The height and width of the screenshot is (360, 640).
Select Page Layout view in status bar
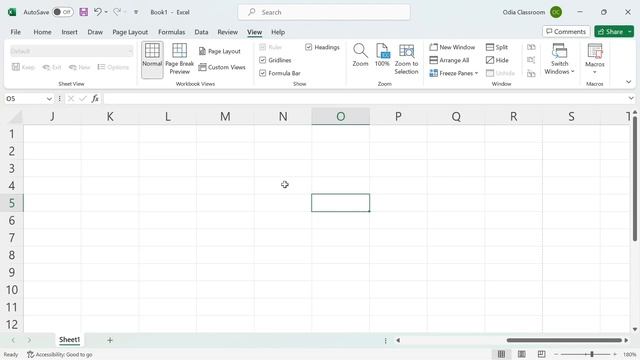coord(522,354)
